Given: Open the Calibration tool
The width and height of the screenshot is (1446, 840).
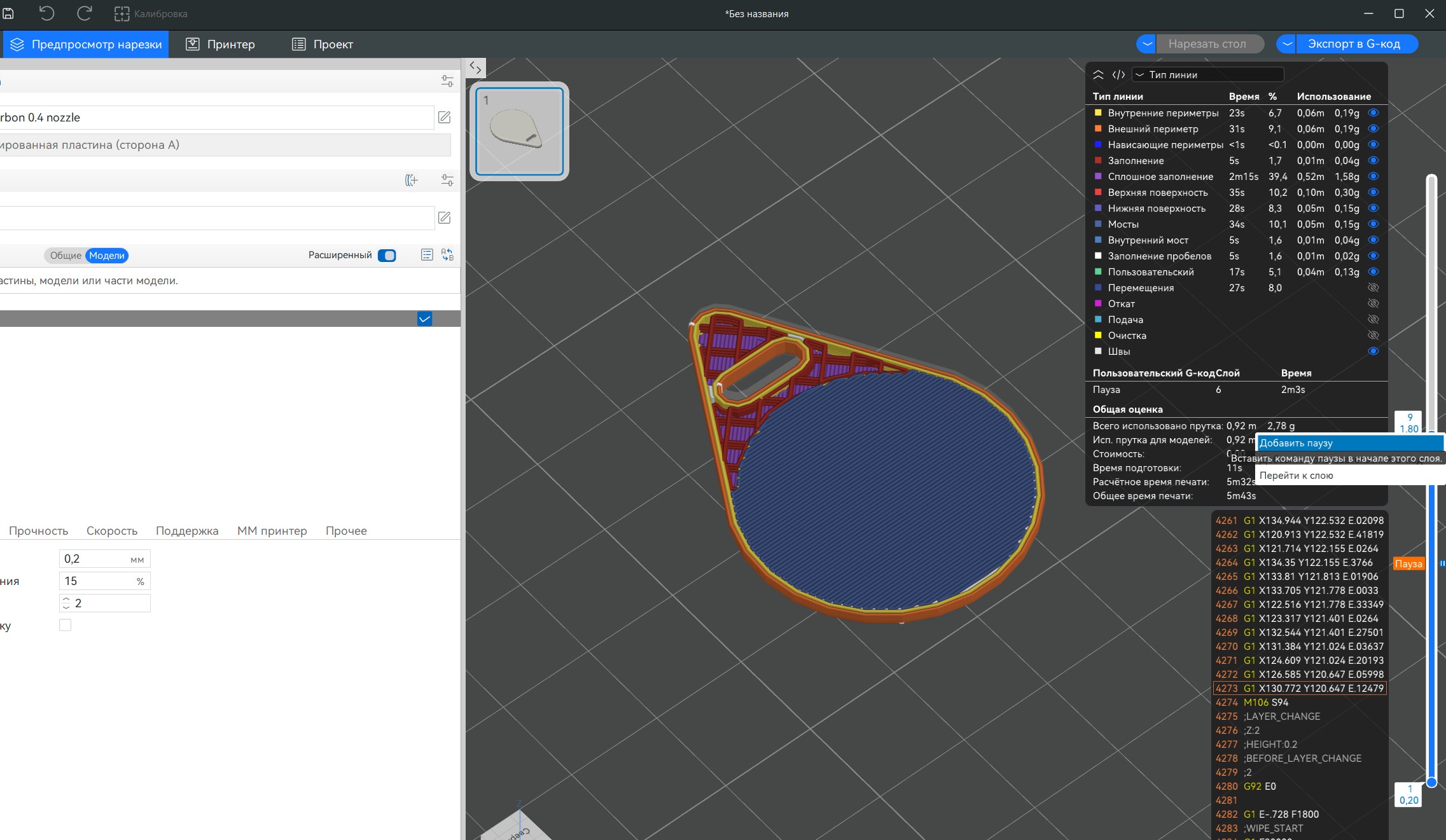Looking at the screenshot, I should coord(151,14).
